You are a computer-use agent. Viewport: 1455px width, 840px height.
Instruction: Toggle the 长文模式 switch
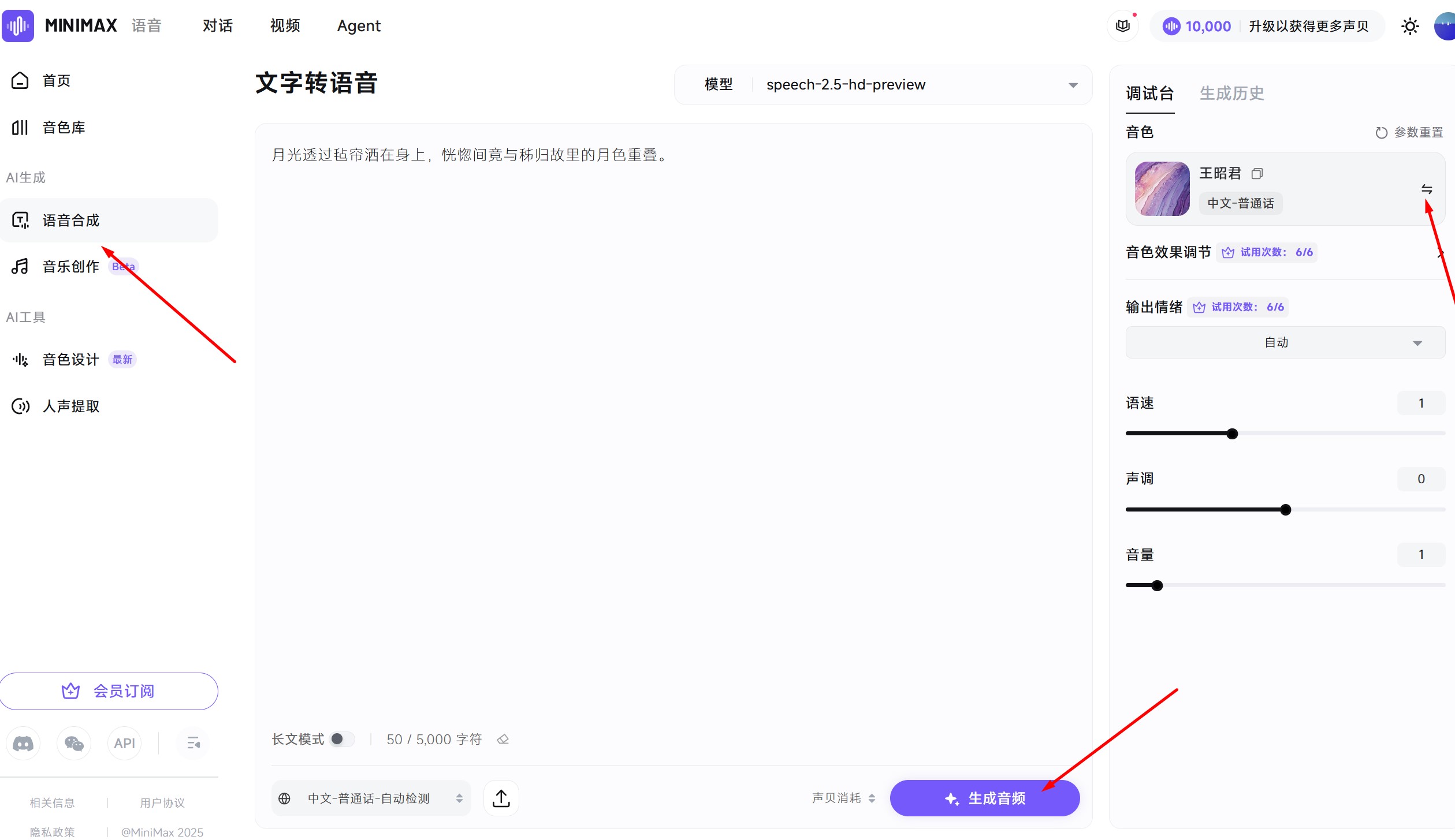(x=342, y=739)
